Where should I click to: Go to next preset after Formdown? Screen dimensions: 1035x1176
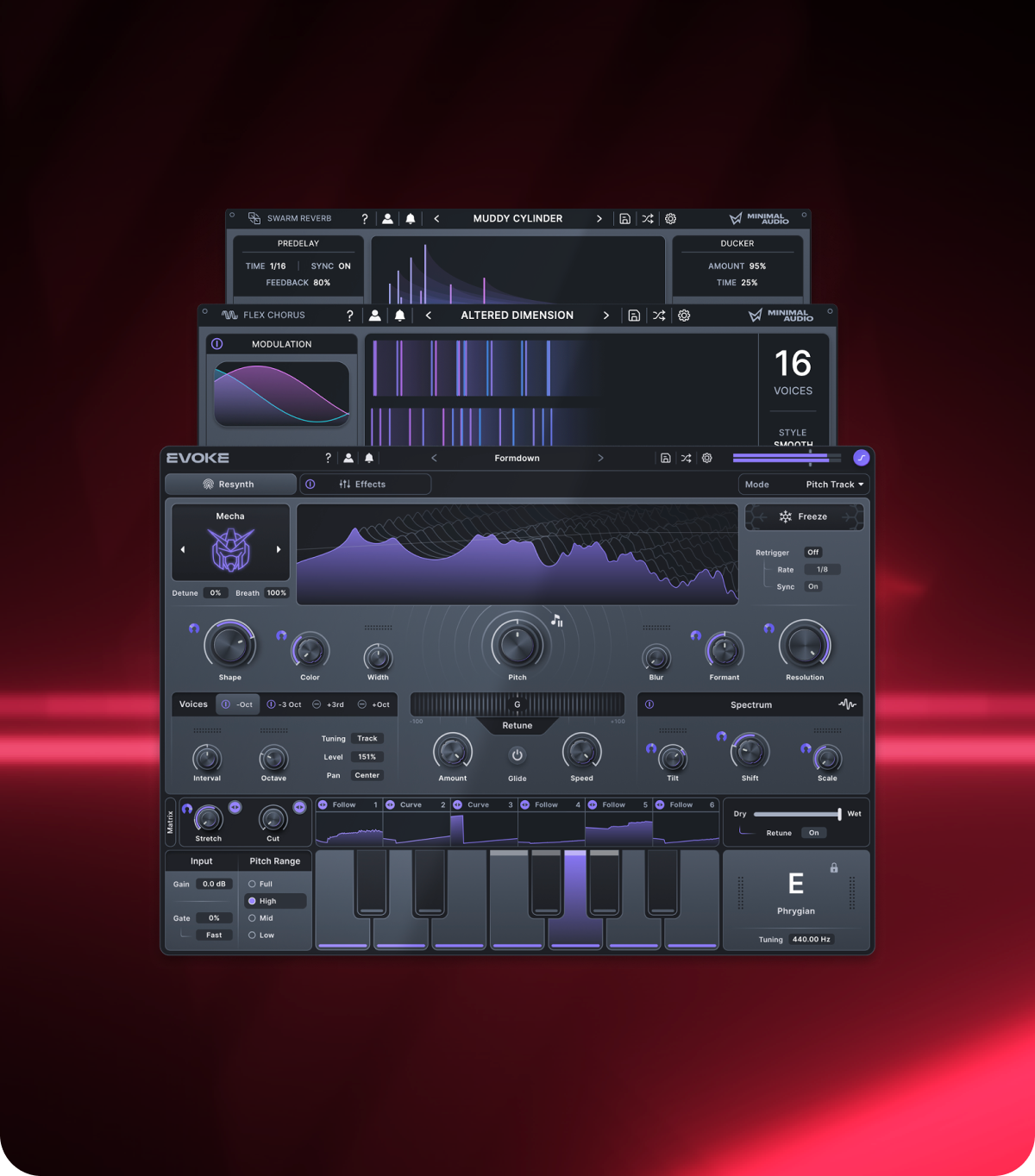click(601, 458)
